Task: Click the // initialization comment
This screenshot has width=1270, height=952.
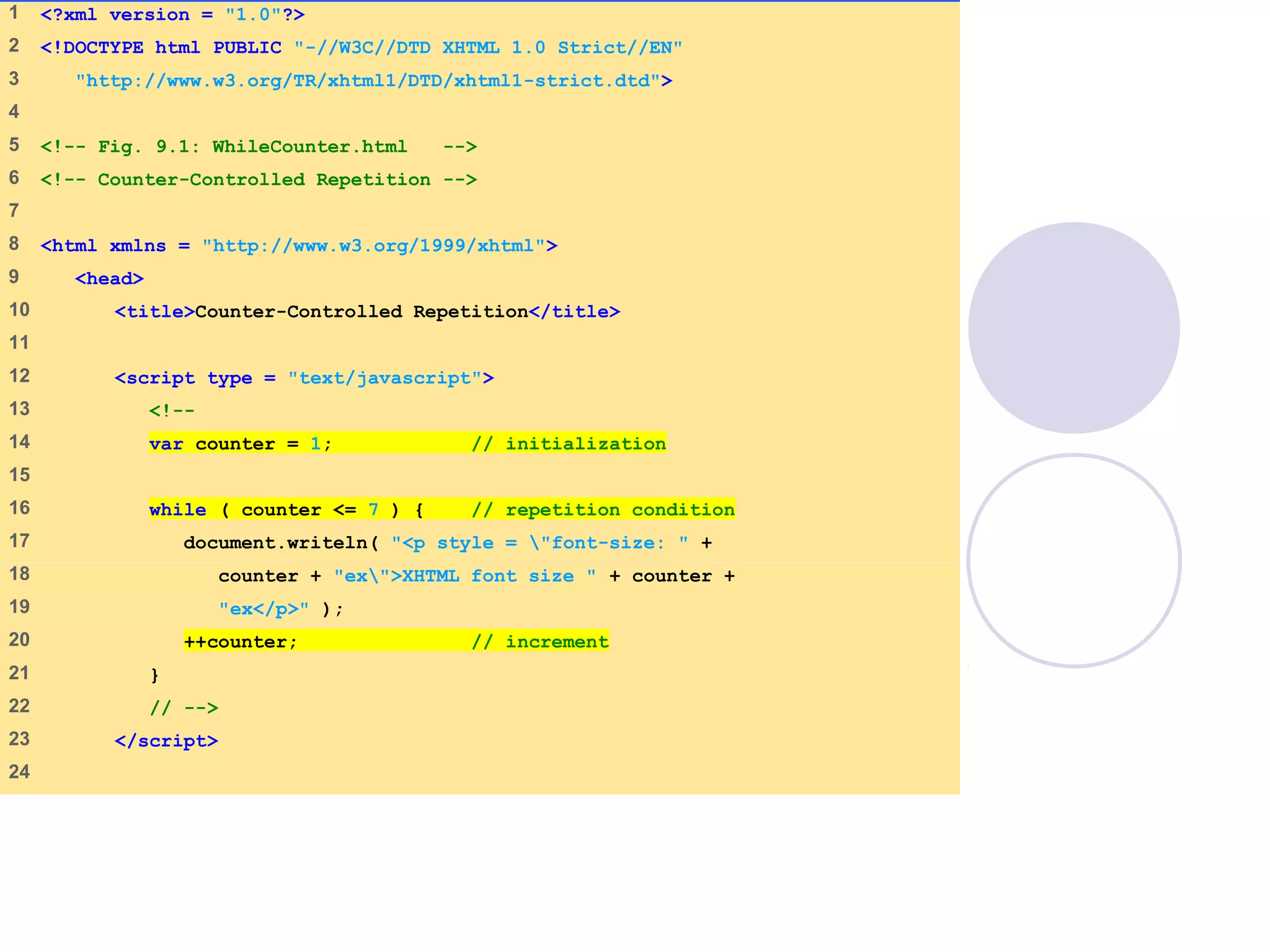Action: (x=569, y=444)
